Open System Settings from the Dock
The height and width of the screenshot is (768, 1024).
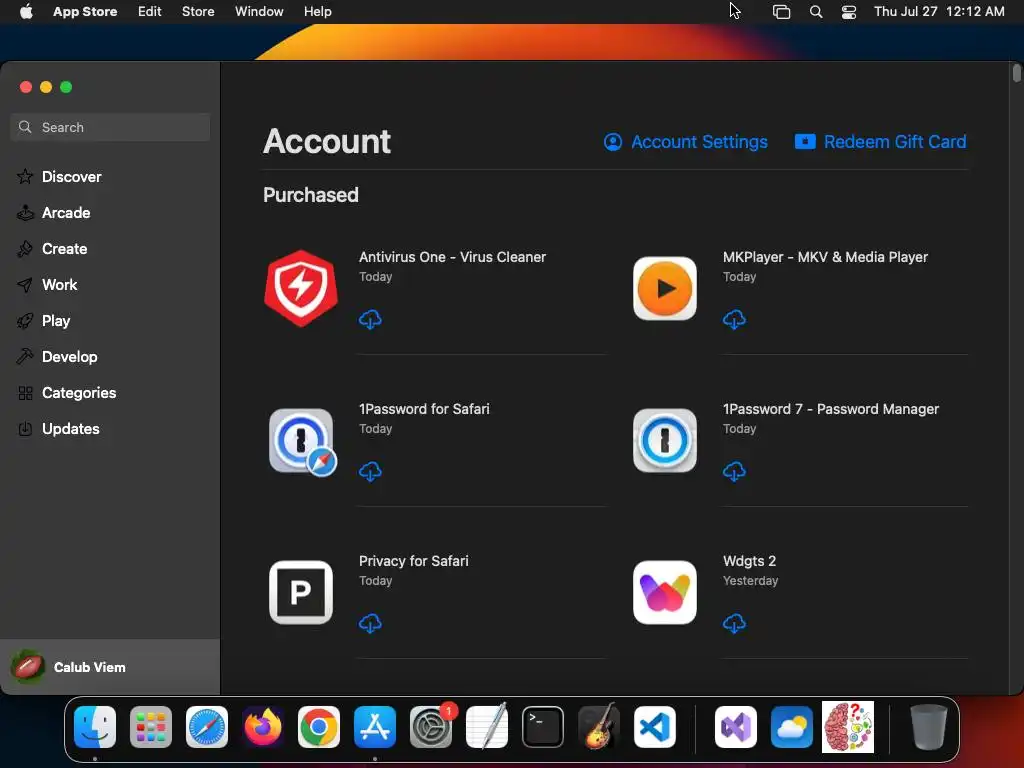click(x=431, y=727)
